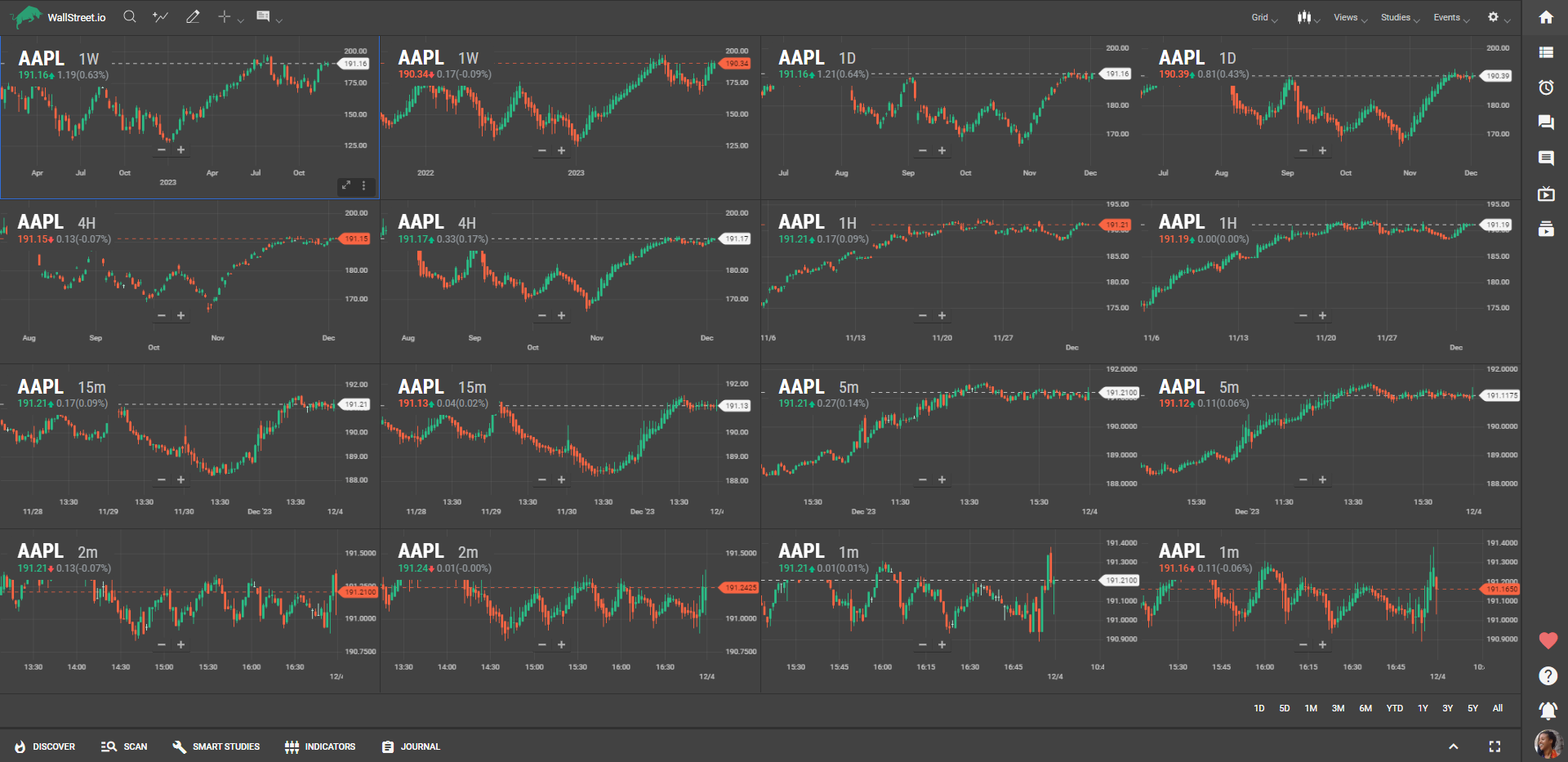Open the Scan tab

click(124, 746)
